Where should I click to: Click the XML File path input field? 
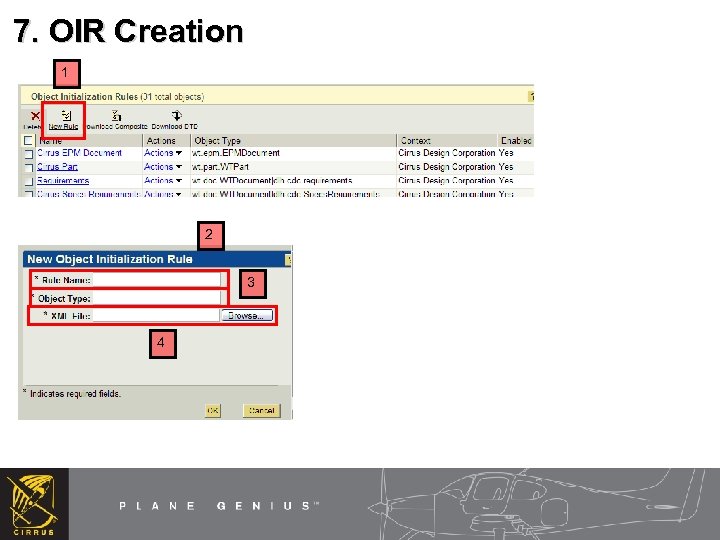click(x=156, y=315)
